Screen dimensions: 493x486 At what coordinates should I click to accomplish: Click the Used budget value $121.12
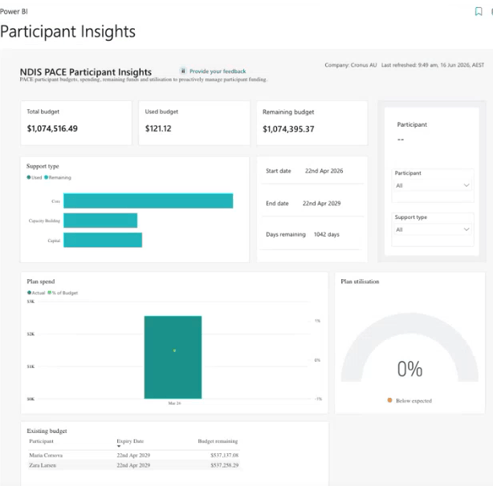[158, 129]
